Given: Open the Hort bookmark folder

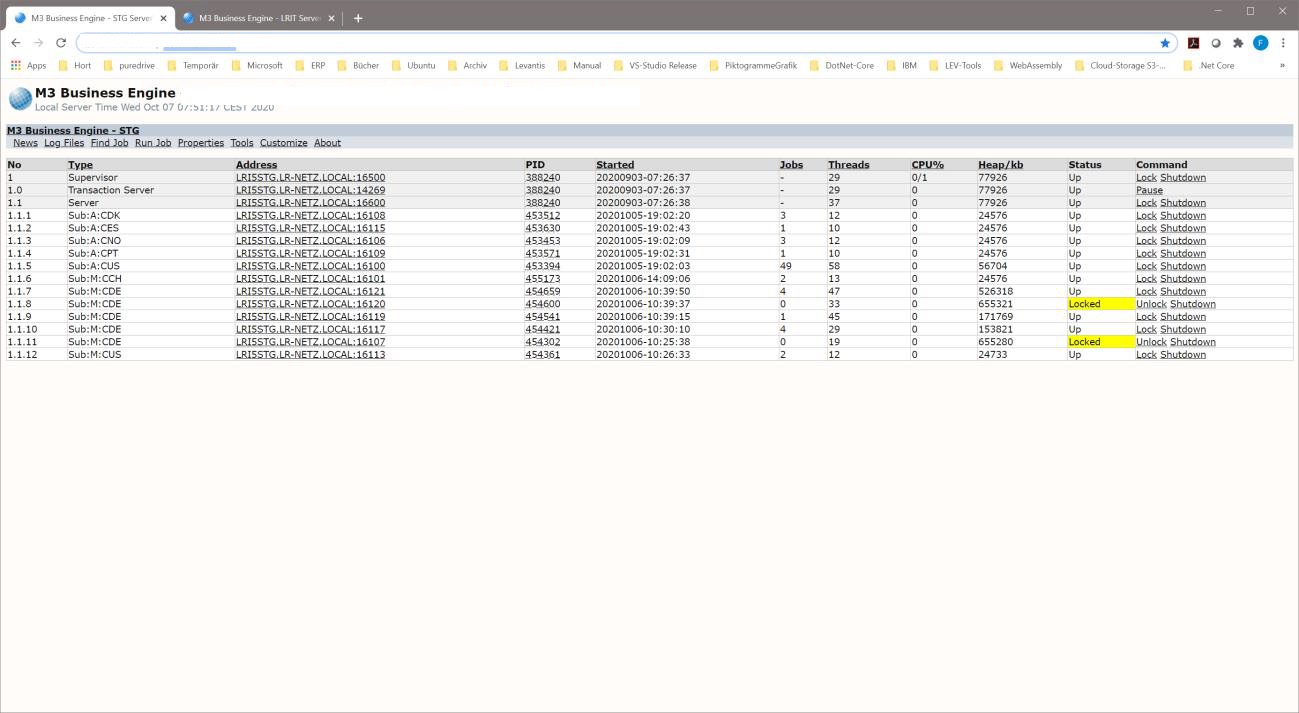Looking at the screenshot, I should [x=75, y=66].
